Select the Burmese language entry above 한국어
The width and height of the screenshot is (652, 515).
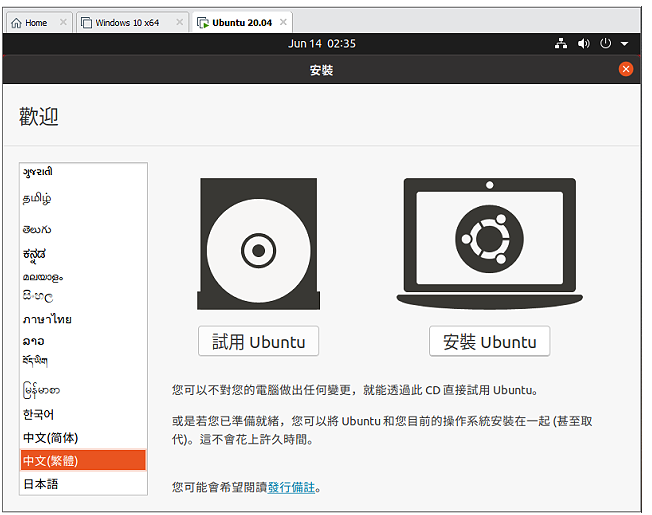(83, 390)
